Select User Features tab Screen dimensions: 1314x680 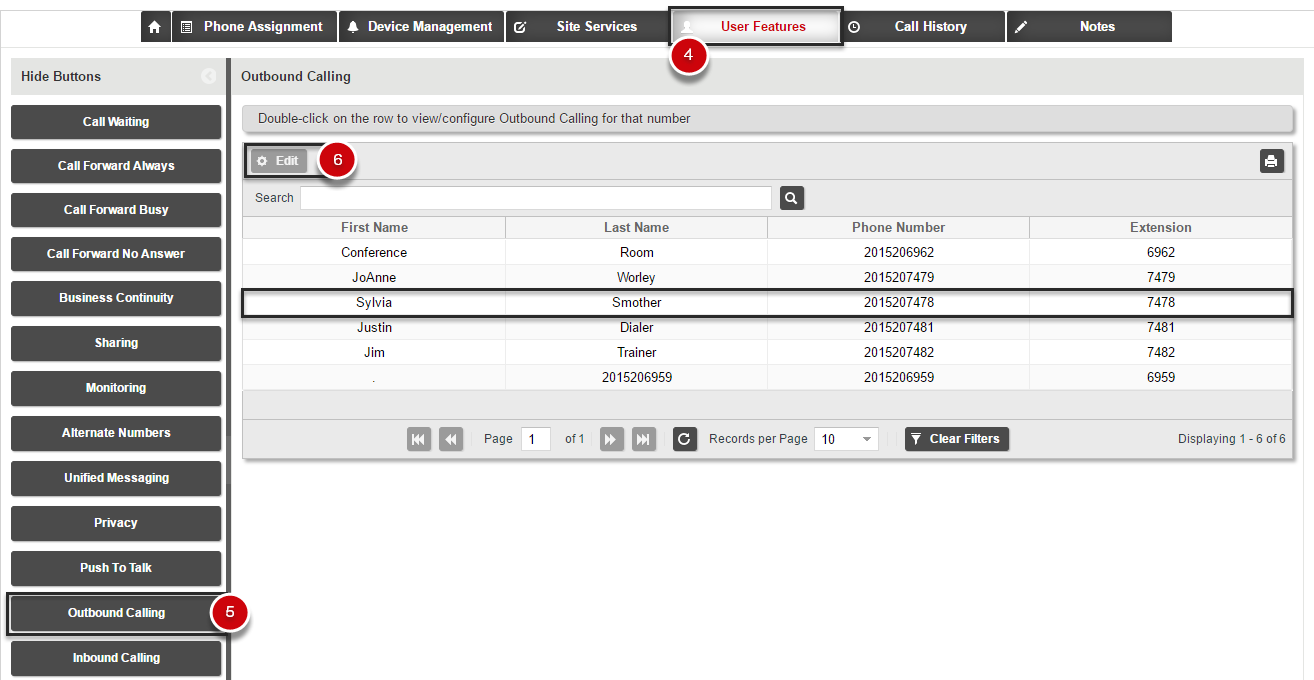[x=755, y=27]
